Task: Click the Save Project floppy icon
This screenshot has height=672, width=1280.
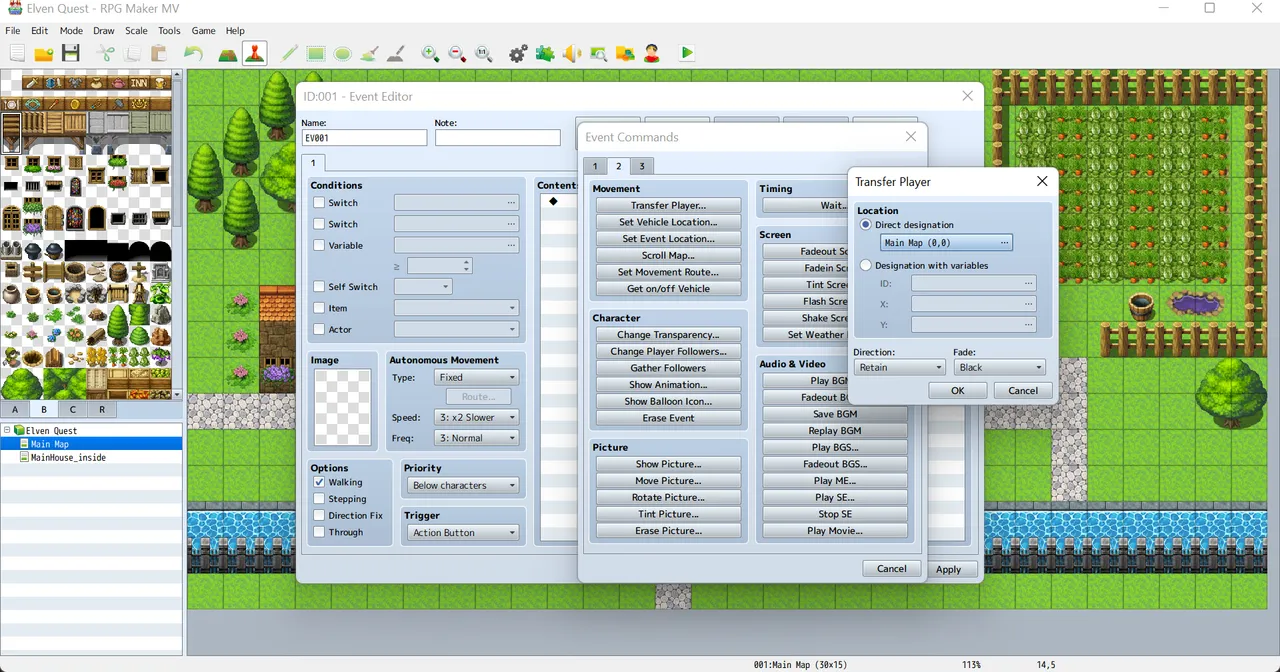Action: pyautogui.click(x=70, y=54)
